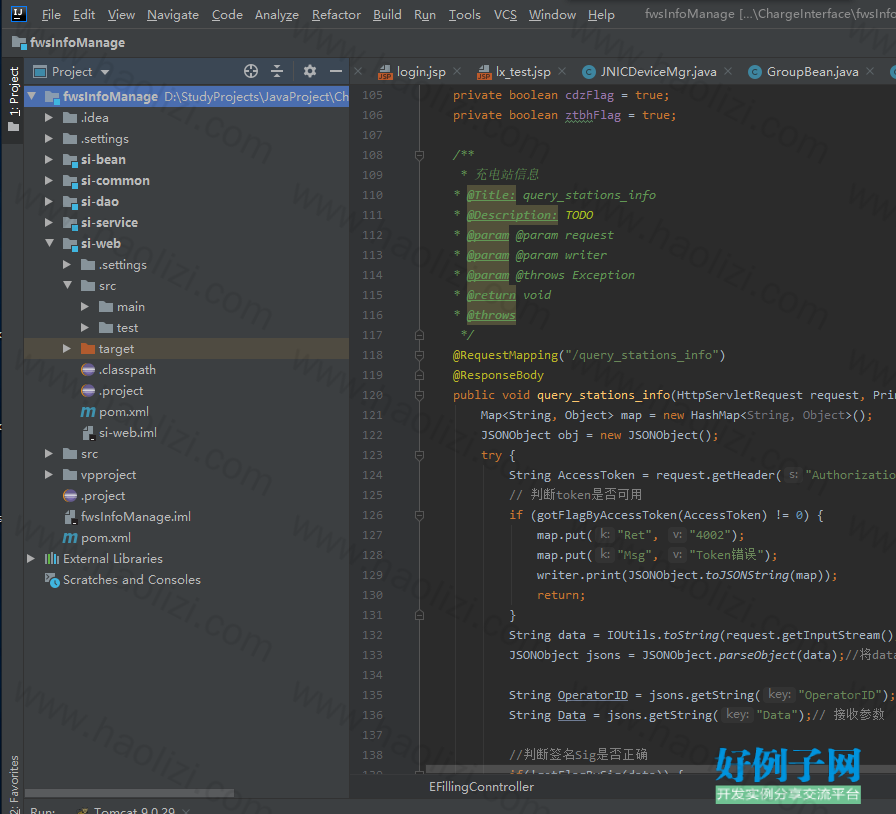896x814 pixels.
Task: Open the Build menu
Action: [x=387, y=14]
